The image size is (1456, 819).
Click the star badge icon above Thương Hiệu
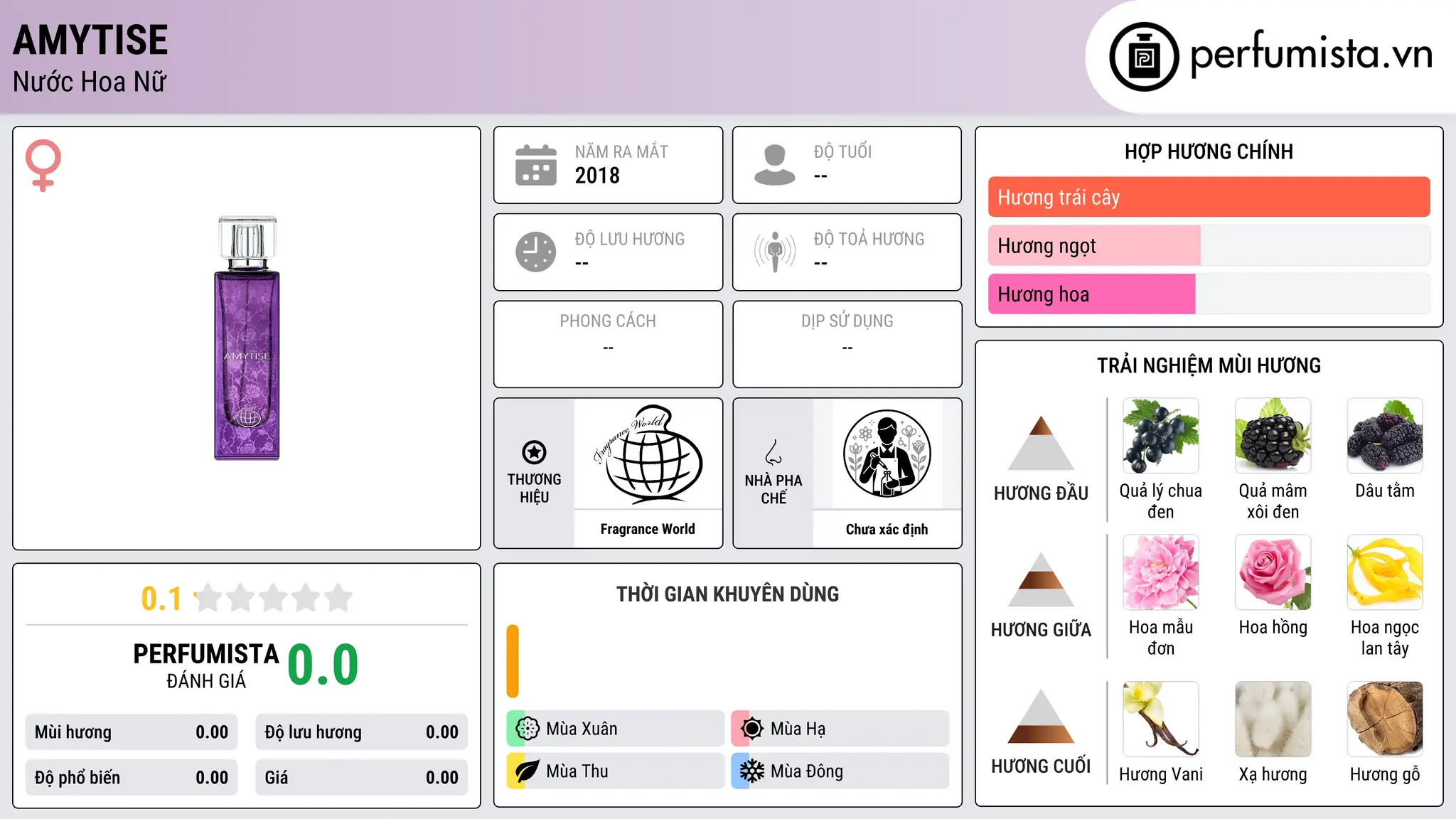pyautogui.click(x=534, y=451)
